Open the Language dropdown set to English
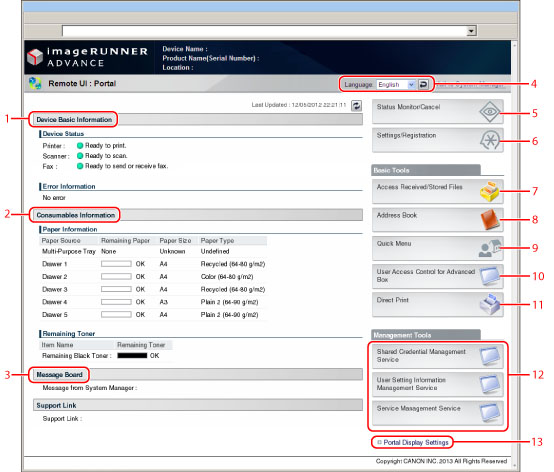Image resolution: width=554 pixels, height=472 pixels. (x=396, y=84)
